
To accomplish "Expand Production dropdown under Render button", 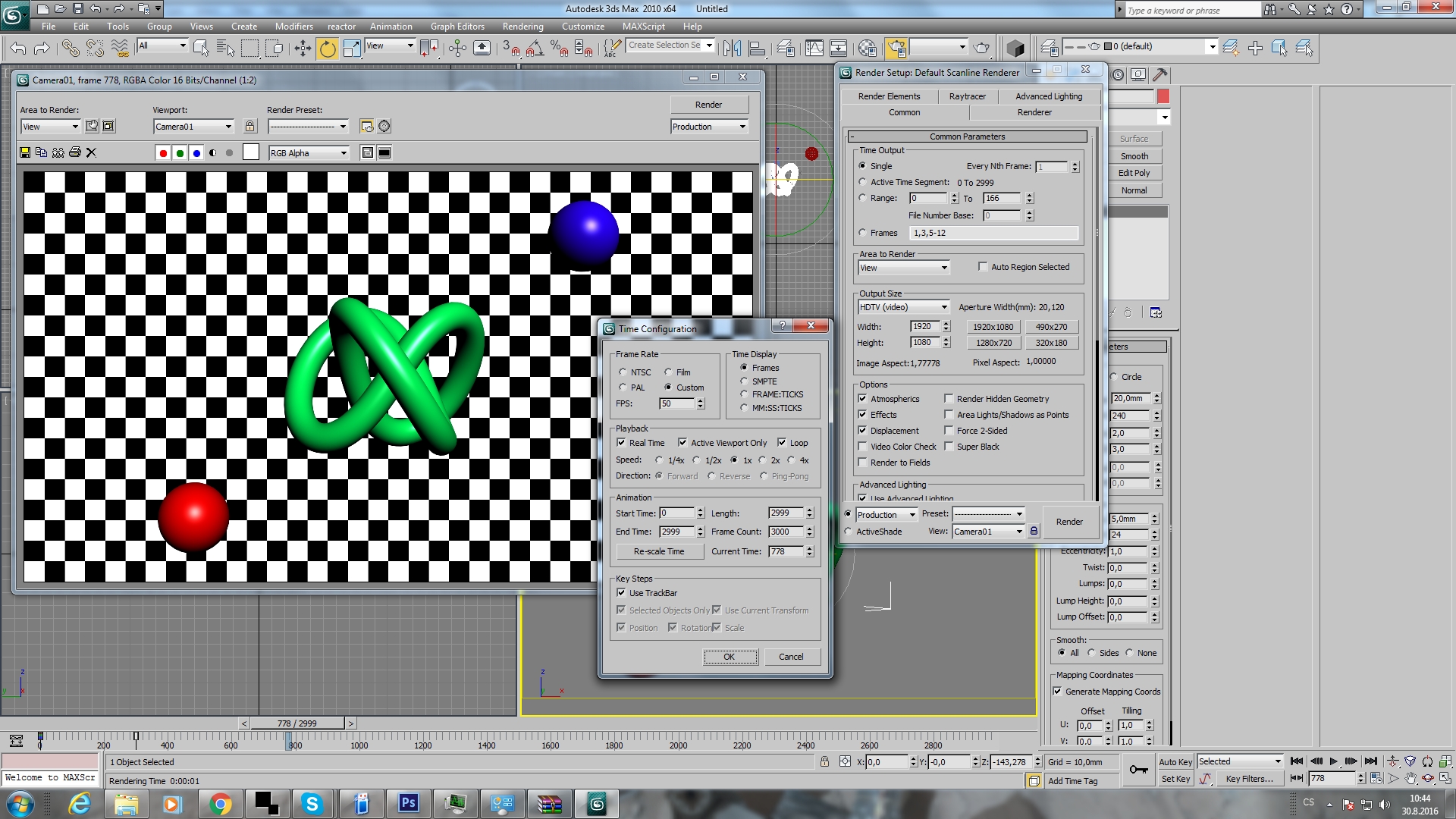I will (x=709, y=127).
